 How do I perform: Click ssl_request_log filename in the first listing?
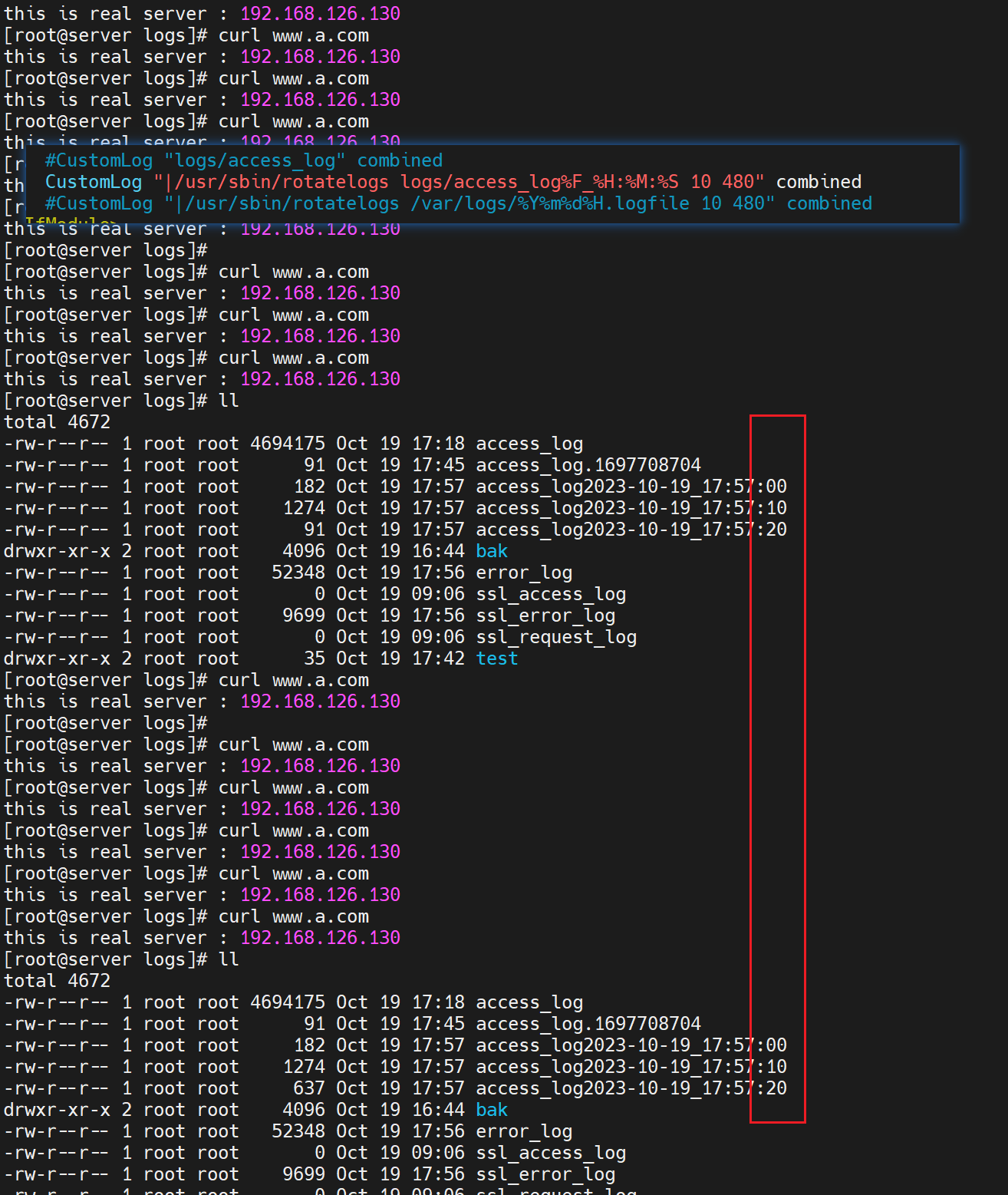[x=555, y=637]
